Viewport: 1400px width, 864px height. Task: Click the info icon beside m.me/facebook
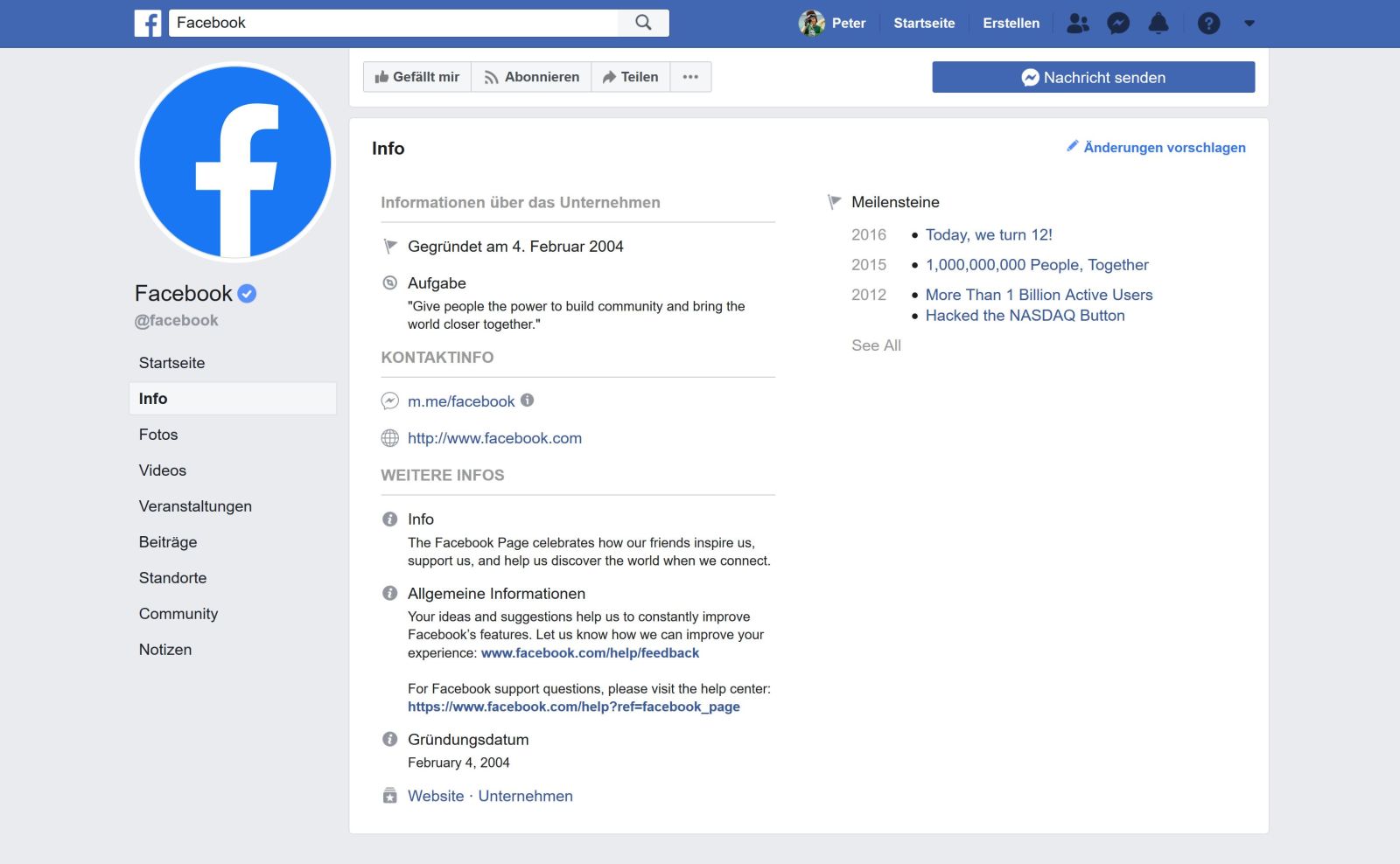tap(527, 401)
